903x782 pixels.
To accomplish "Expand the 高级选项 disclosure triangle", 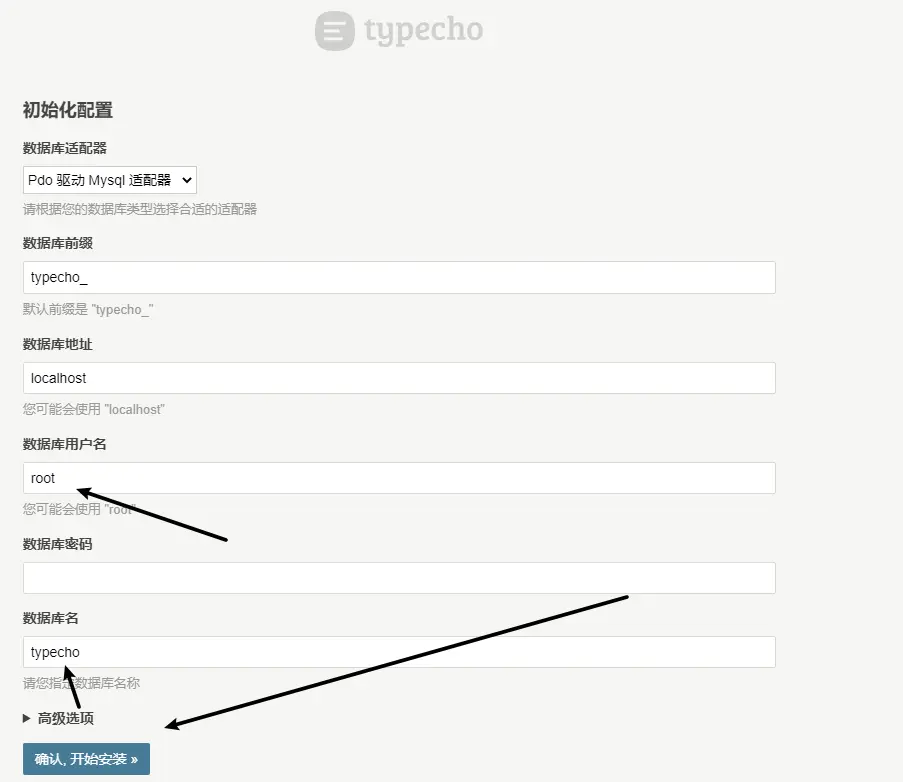I will [x=27, y=718].
